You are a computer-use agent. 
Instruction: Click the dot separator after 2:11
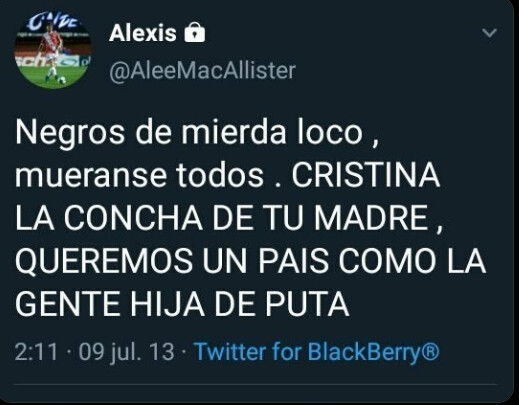coord(68,352)
